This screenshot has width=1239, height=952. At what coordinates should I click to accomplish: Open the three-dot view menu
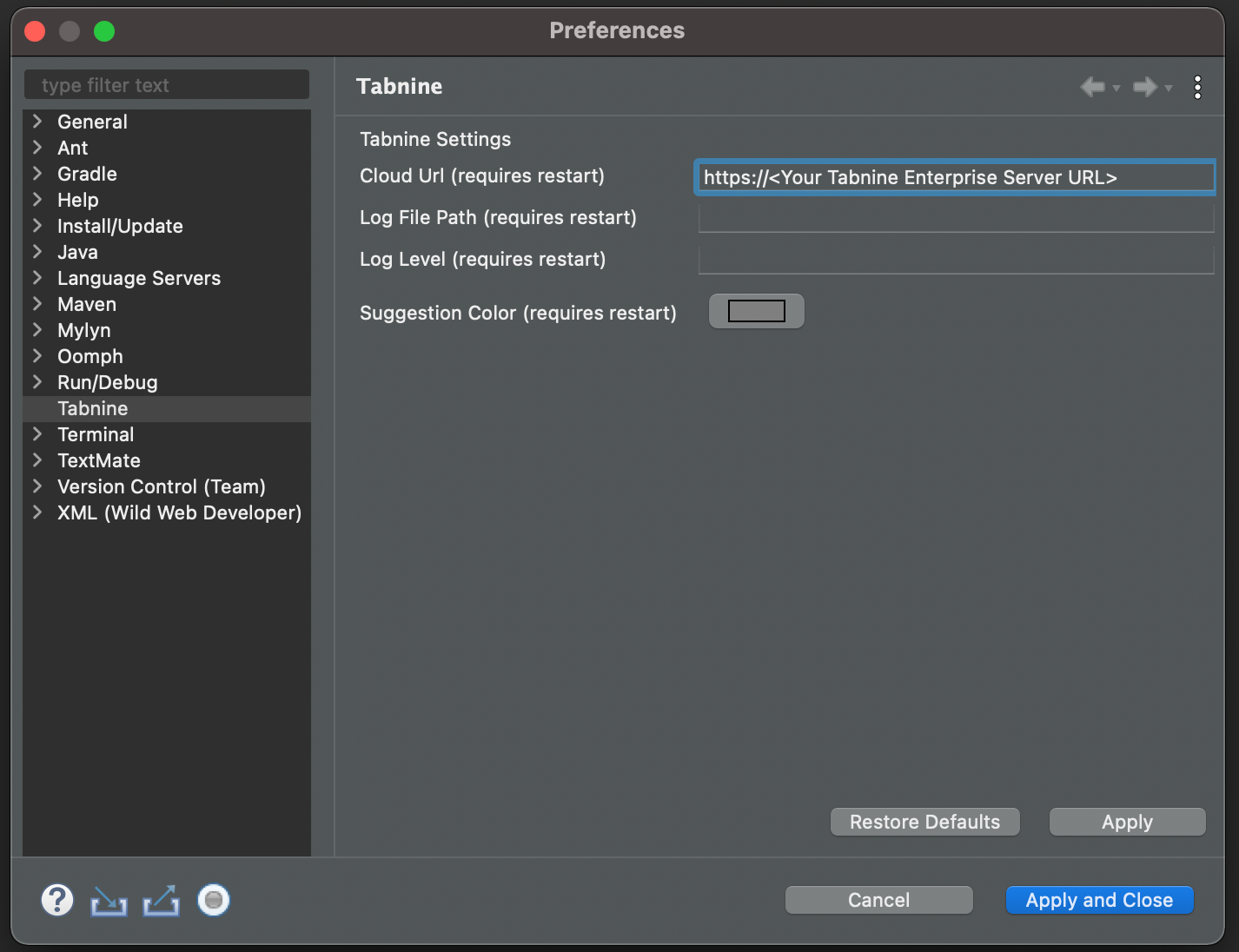coord(1197,87)
